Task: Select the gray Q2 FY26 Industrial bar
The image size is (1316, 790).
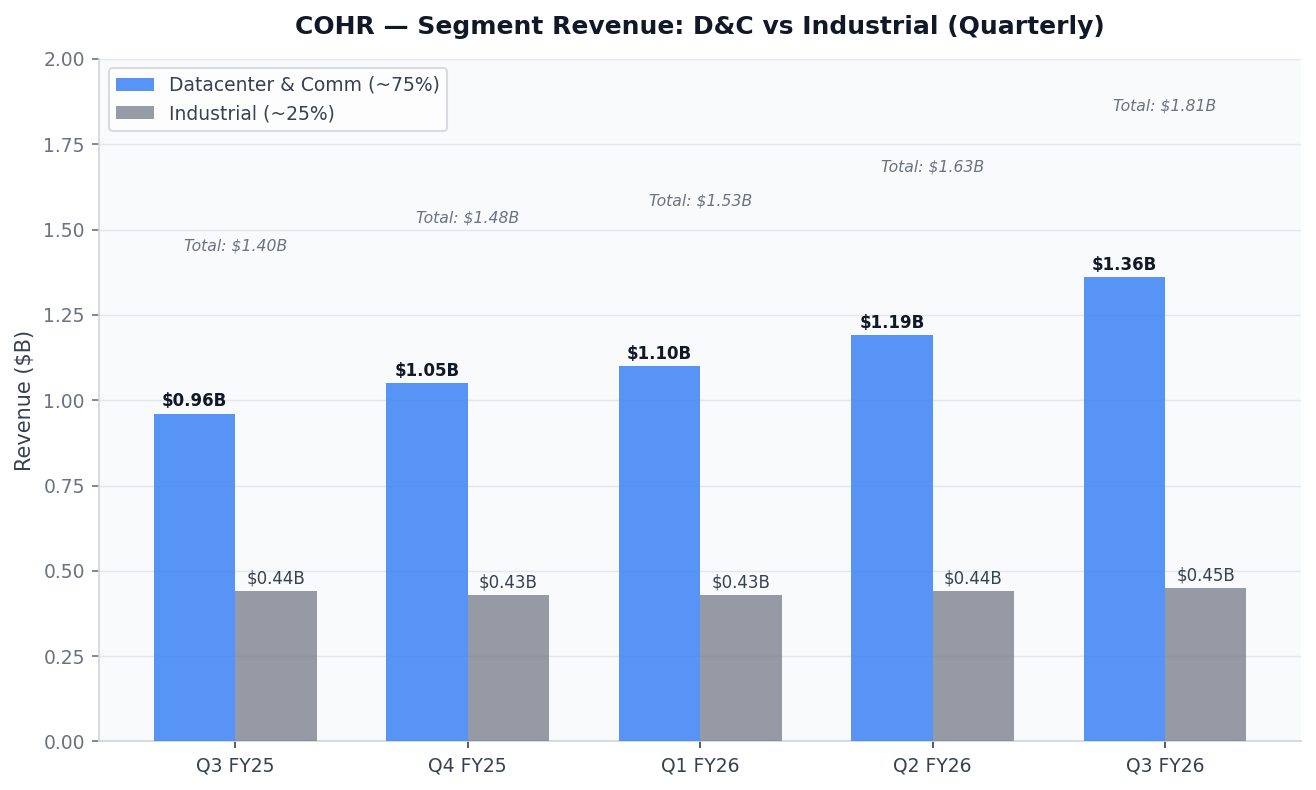Action: [x=973, y=666]
